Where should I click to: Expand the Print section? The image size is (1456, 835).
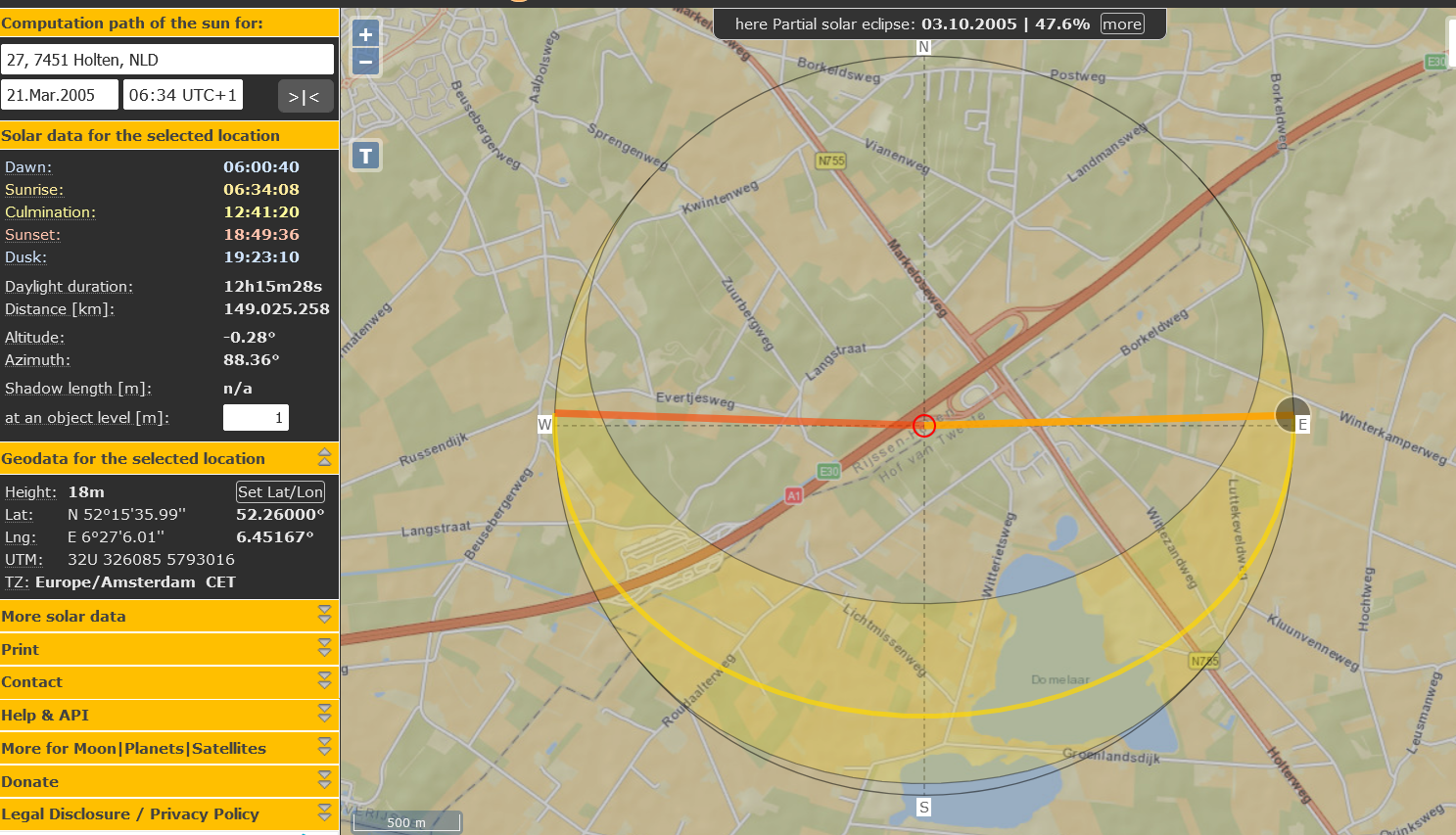[x=324, y=649]
